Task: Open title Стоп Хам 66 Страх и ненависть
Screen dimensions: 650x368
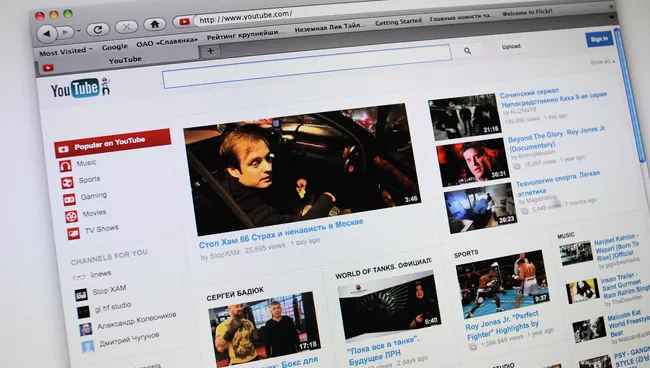Action: 281,233
